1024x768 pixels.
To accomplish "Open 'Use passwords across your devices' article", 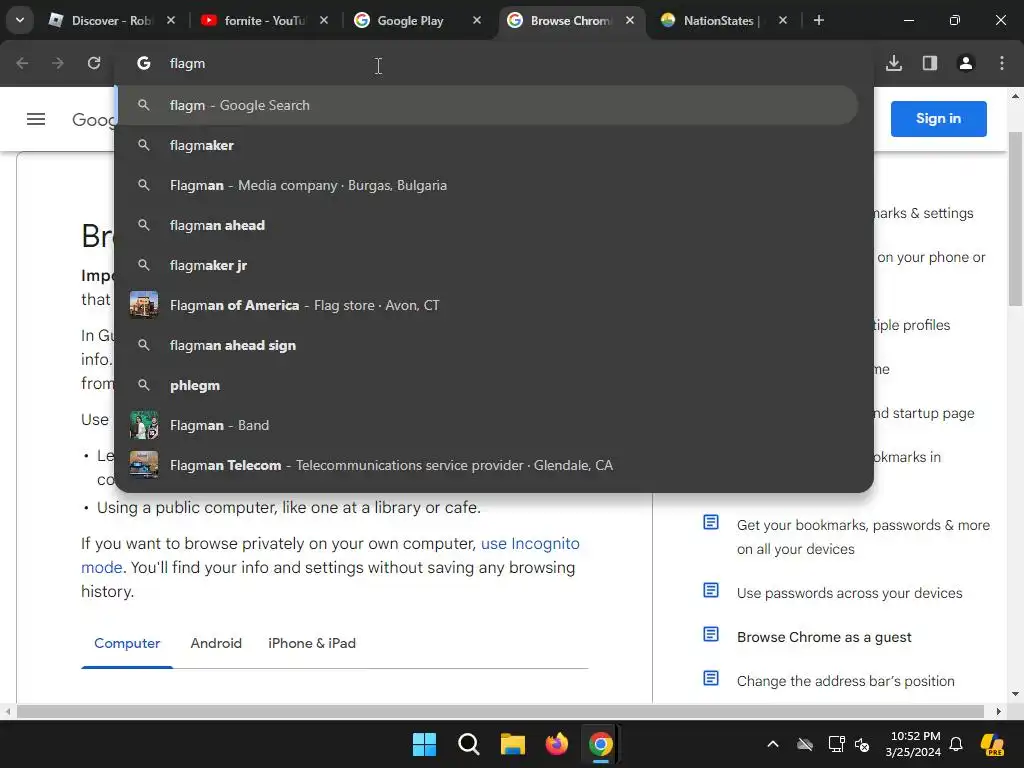I will pyautogui.click(x=850, y=593).
